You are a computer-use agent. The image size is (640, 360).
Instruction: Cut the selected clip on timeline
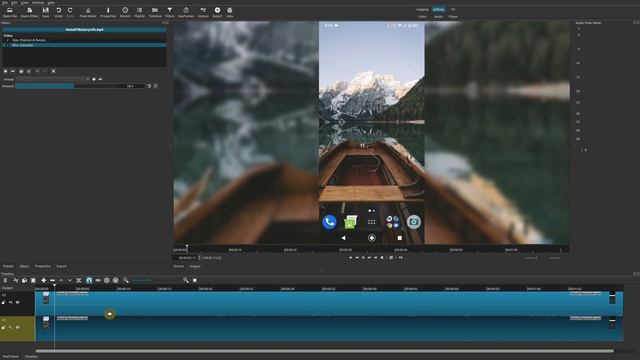click(16, 280)
